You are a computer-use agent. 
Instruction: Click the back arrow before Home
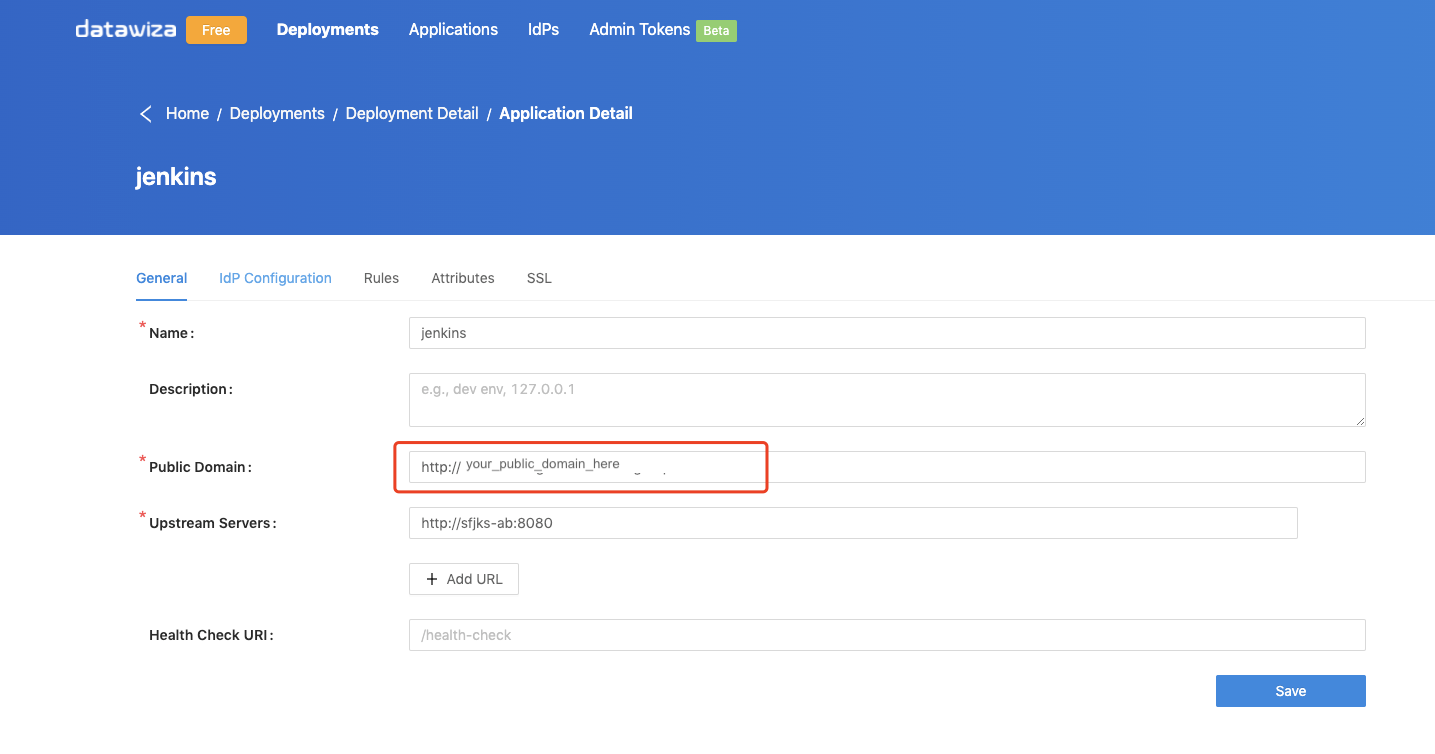(146, 114)
